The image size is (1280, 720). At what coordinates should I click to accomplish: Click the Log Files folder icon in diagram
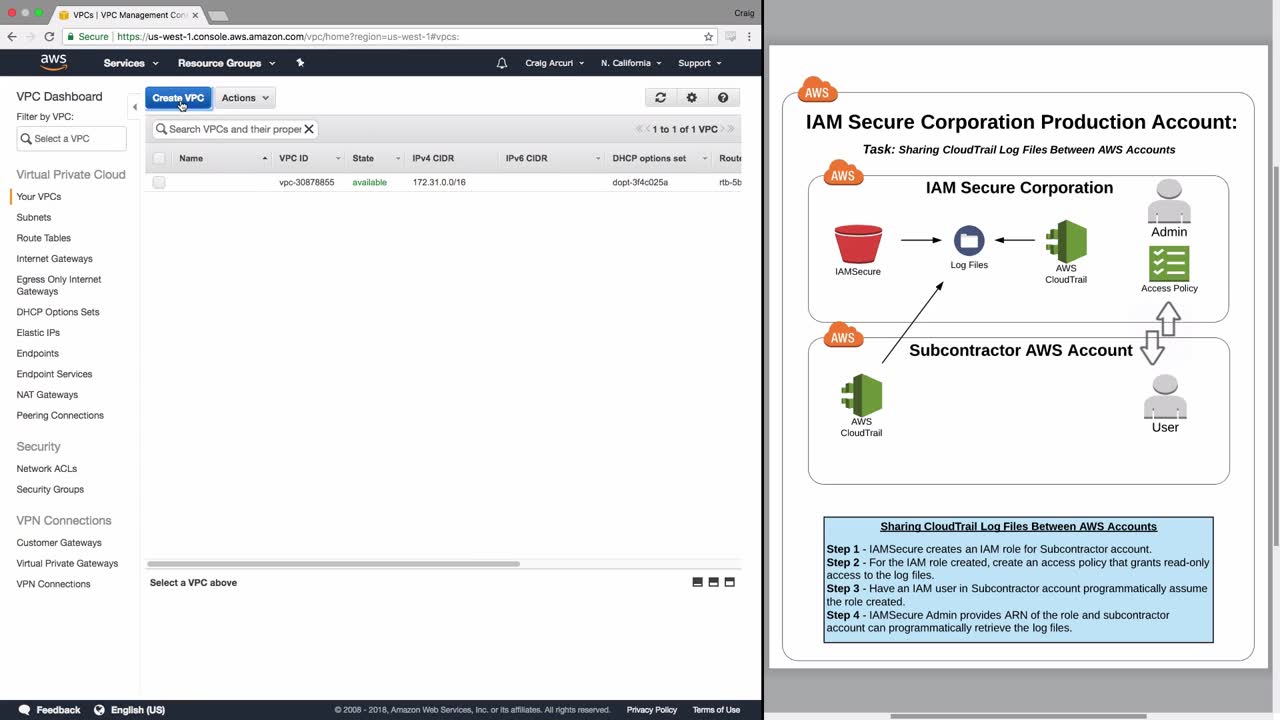[969, 240]
